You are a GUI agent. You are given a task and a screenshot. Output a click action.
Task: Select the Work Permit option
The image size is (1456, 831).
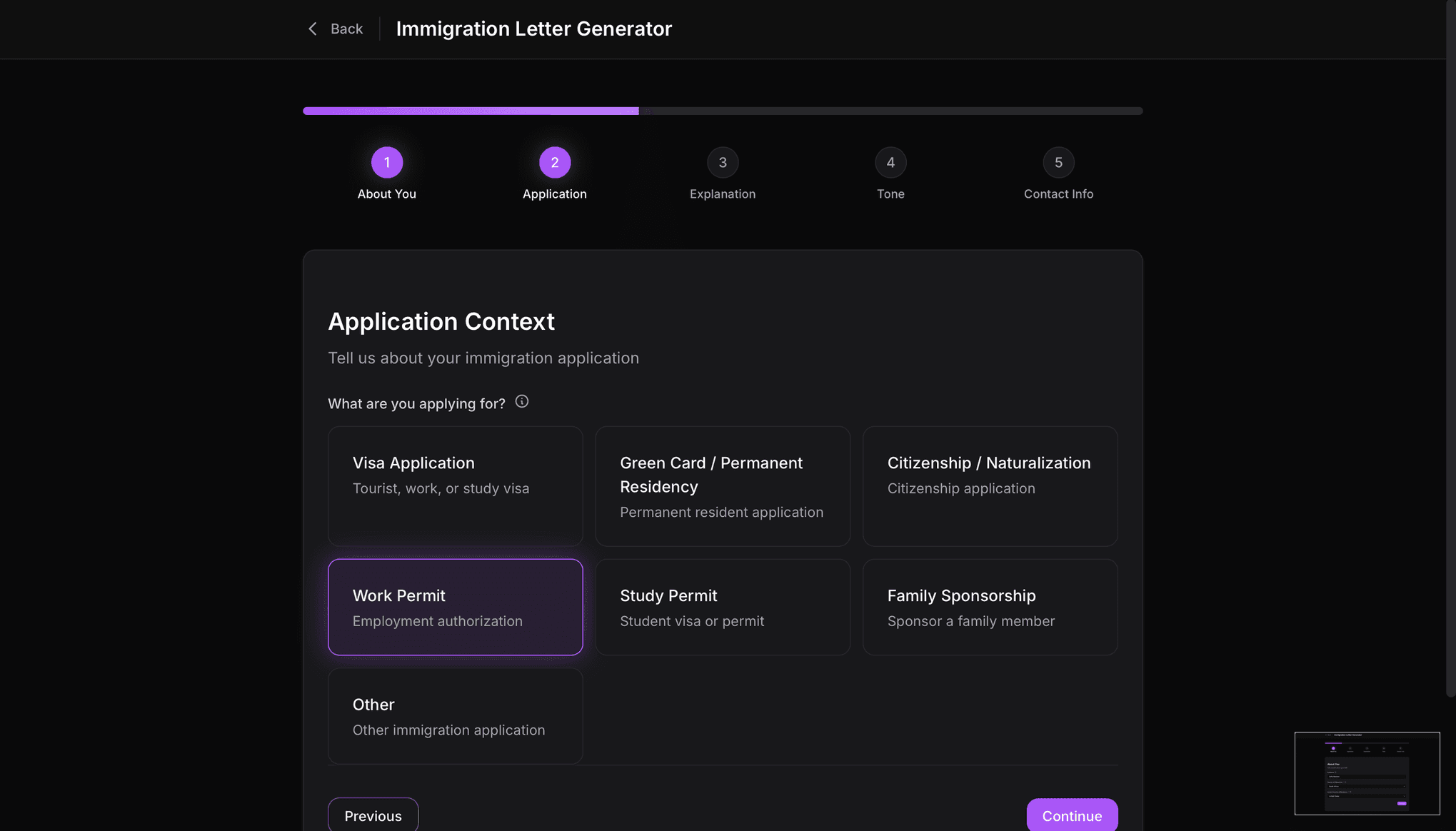point(456,607)
